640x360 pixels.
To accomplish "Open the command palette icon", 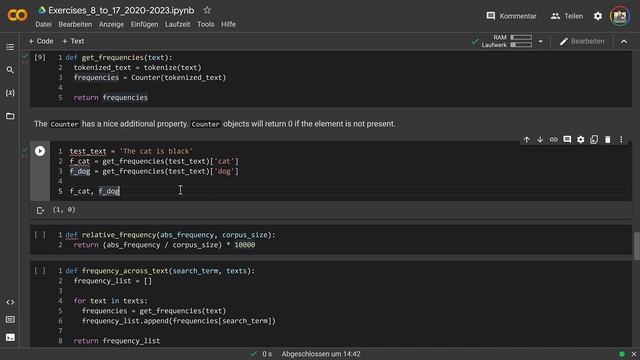I will tap(10, 320).
